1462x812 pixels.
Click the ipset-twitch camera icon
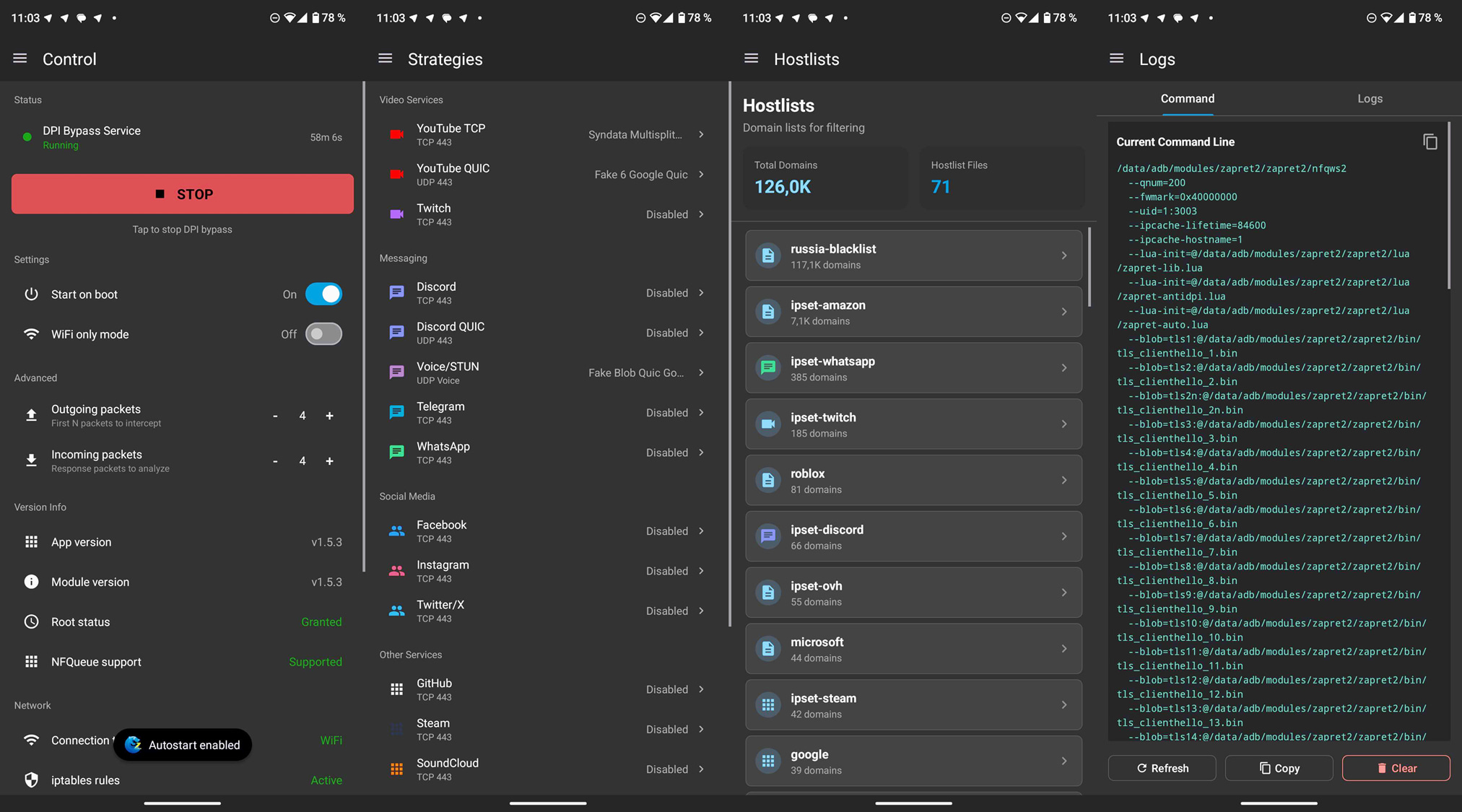point(767,424)
